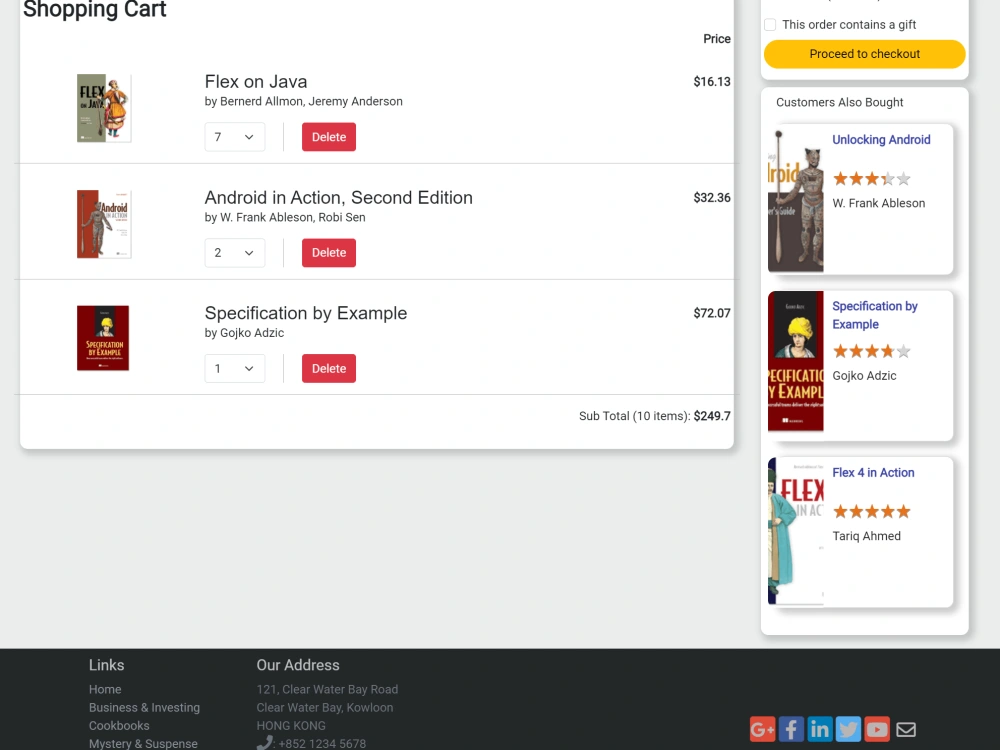The image size is (1000, 750).
Task: Click author 'W. Frank Ableson' in sidebar
Action: click(x=879, y=203)
